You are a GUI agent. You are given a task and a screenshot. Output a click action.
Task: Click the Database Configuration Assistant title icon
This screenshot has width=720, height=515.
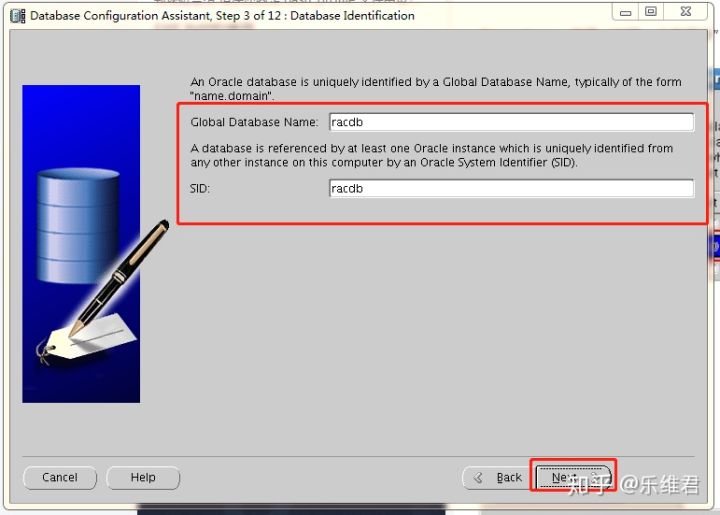click(17, 16)
